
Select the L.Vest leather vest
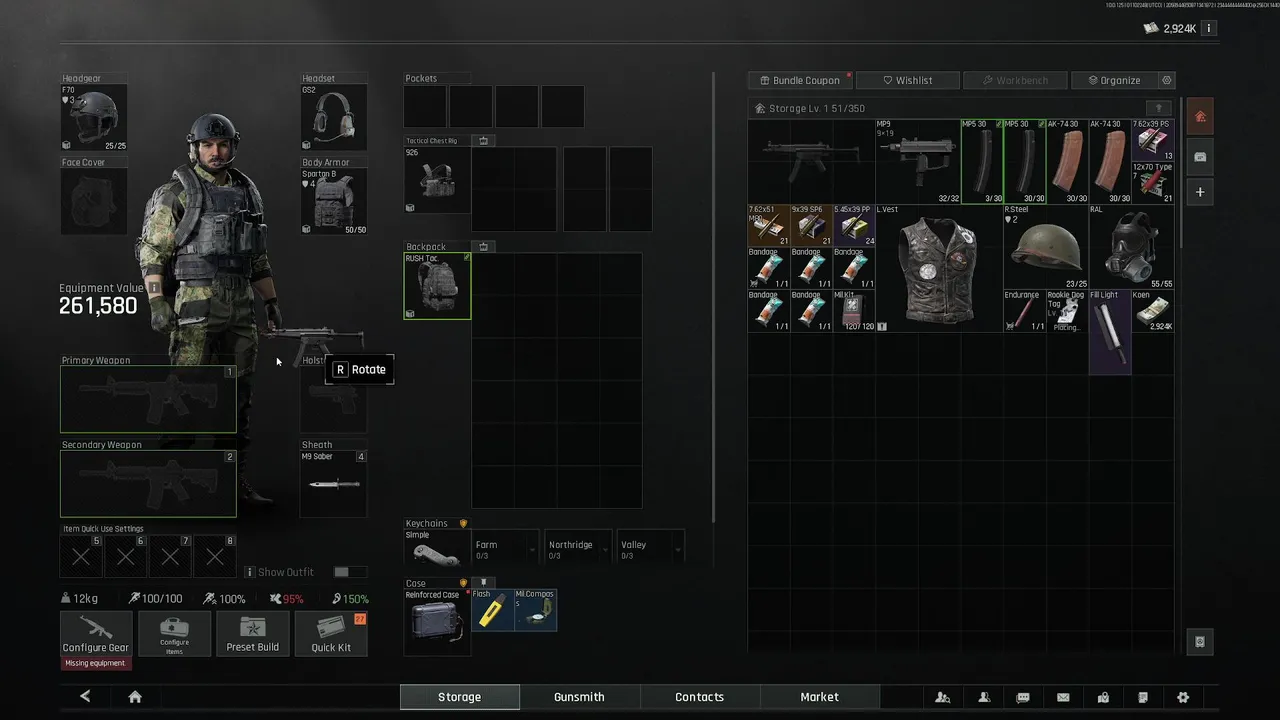click(x=939, y=268)
